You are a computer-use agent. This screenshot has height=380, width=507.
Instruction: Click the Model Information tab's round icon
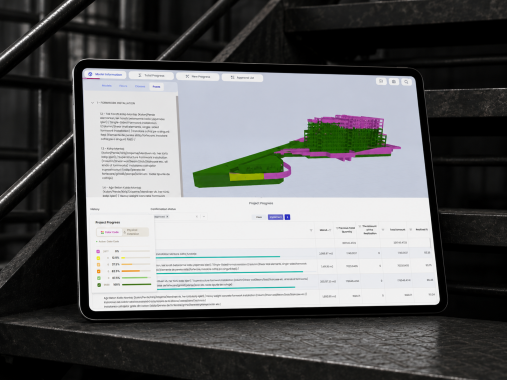(90, 74)
